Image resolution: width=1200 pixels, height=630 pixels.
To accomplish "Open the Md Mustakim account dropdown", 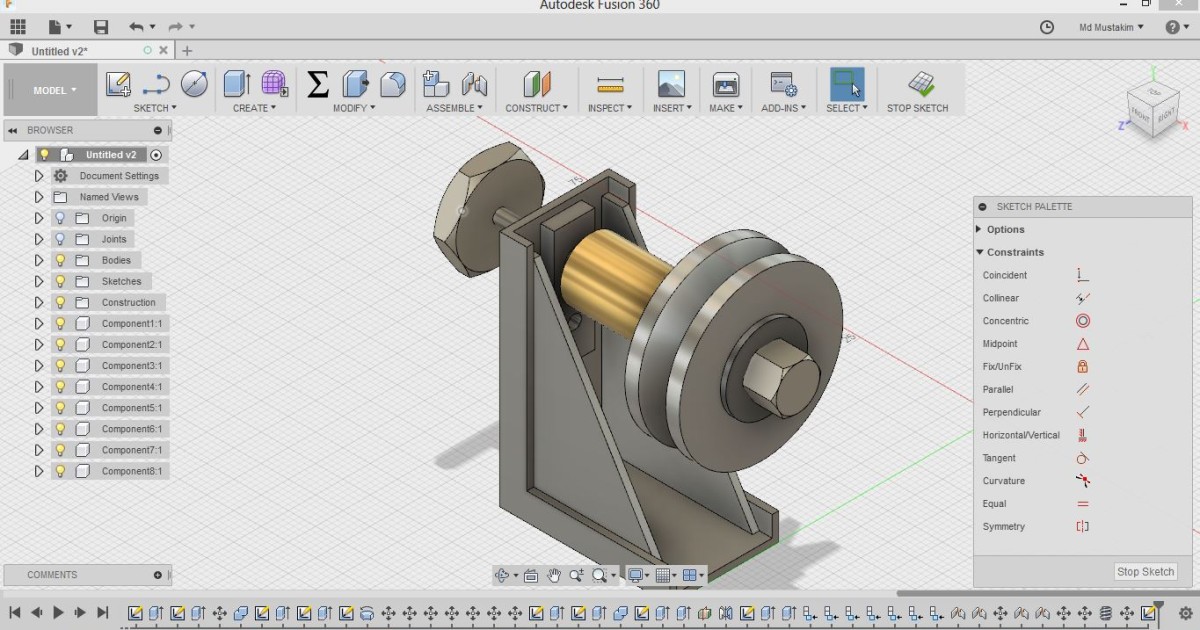I will tap(1113, 27).
